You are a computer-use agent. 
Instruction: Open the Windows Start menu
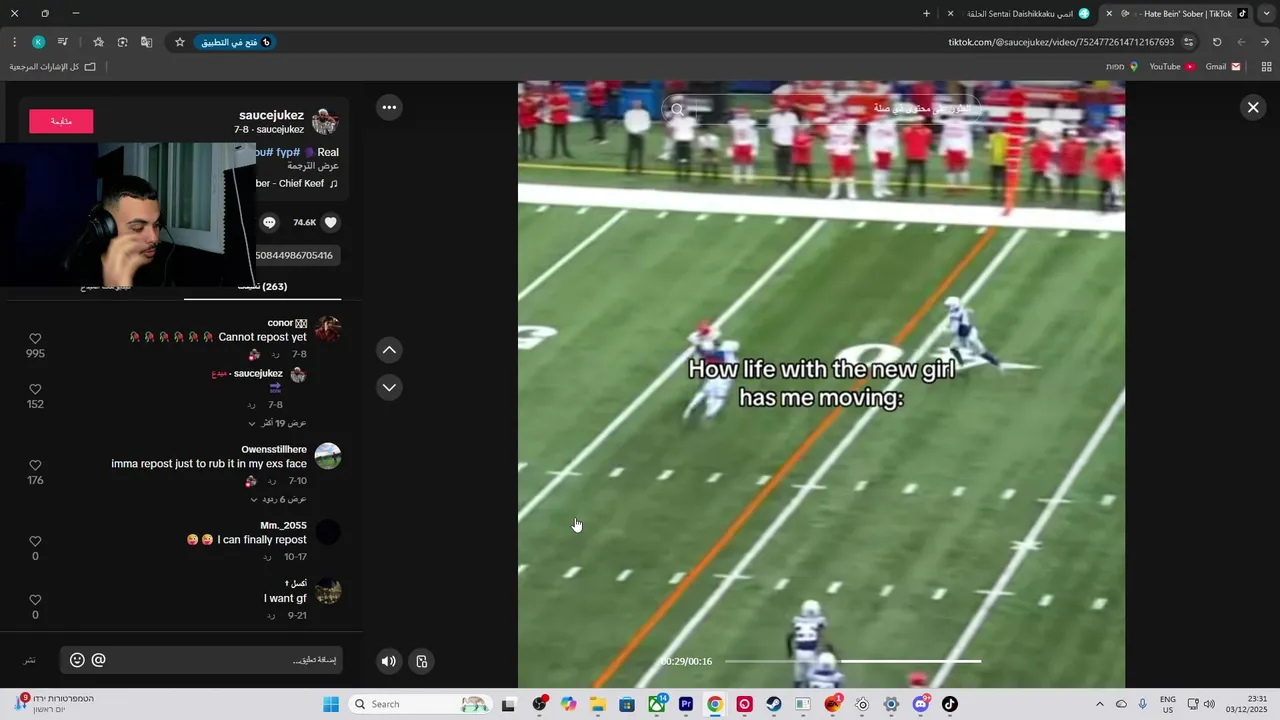(331, 704)
